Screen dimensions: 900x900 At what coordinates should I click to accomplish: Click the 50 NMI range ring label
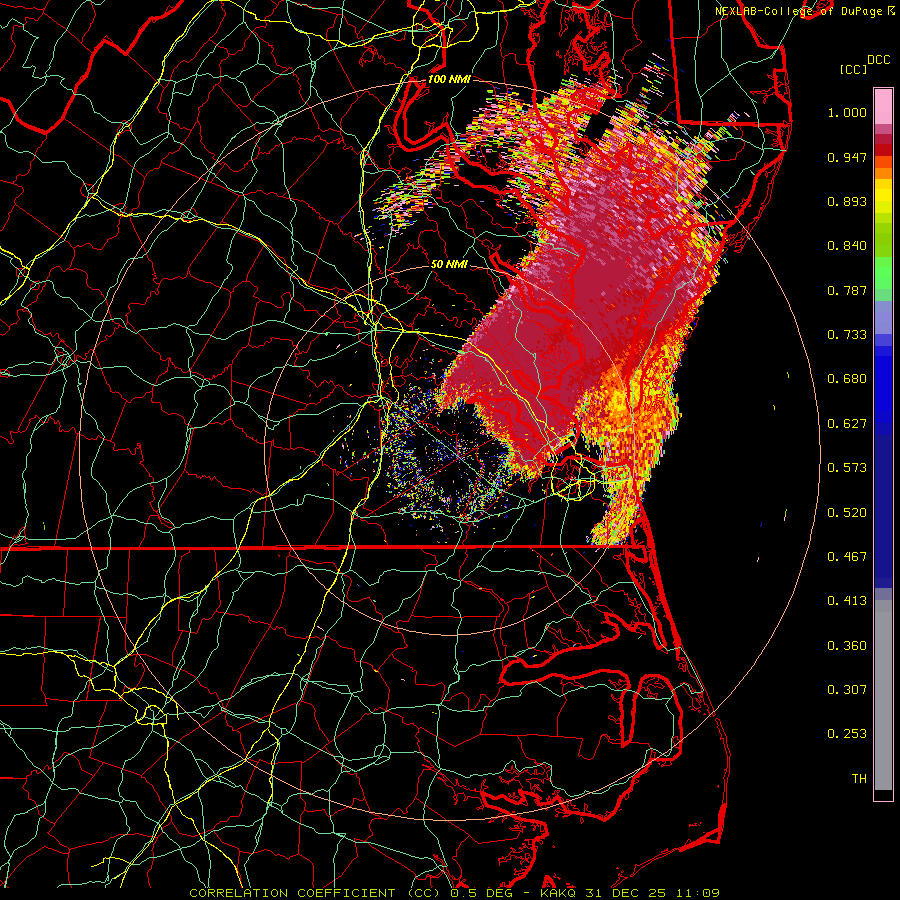click(x=449, y=265)
